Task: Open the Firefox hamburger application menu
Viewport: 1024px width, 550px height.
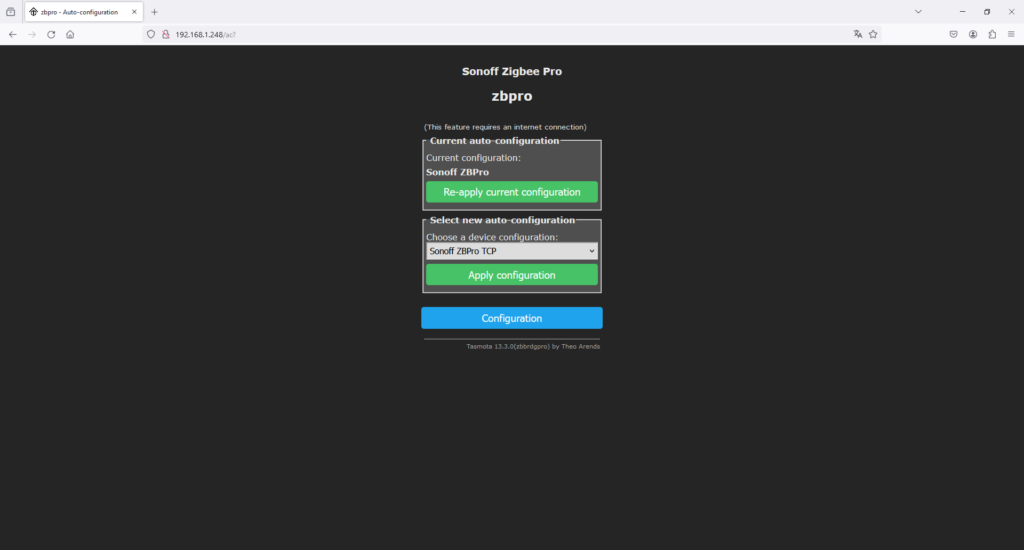Action: 1011,34
